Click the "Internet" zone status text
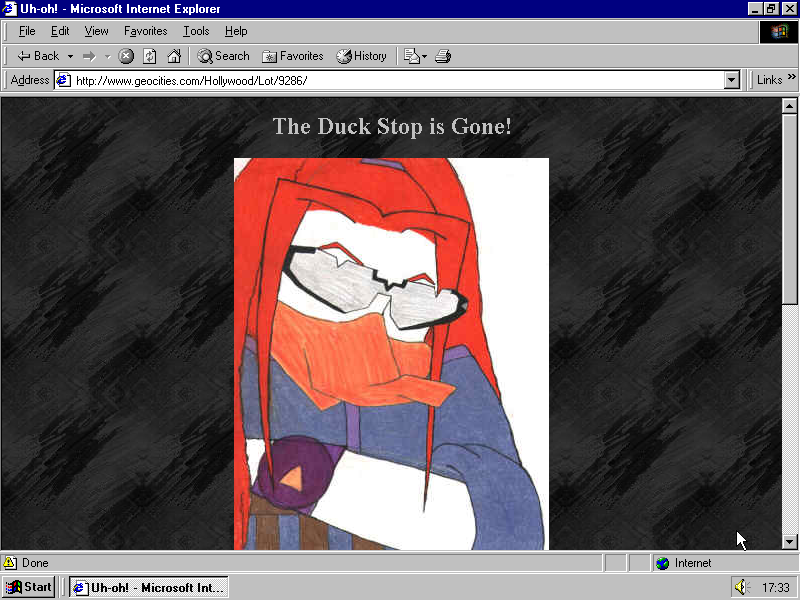The width and height of the screenshot is (800, 600). 693,563
